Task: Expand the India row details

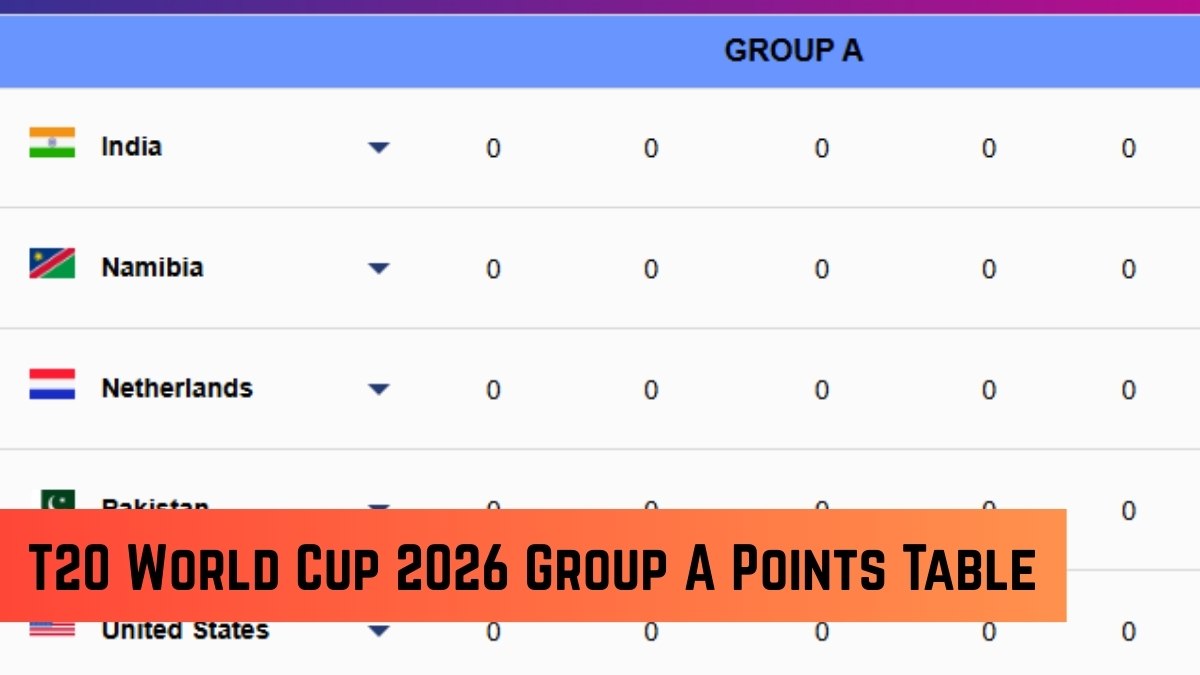Action: coord(378,148)
